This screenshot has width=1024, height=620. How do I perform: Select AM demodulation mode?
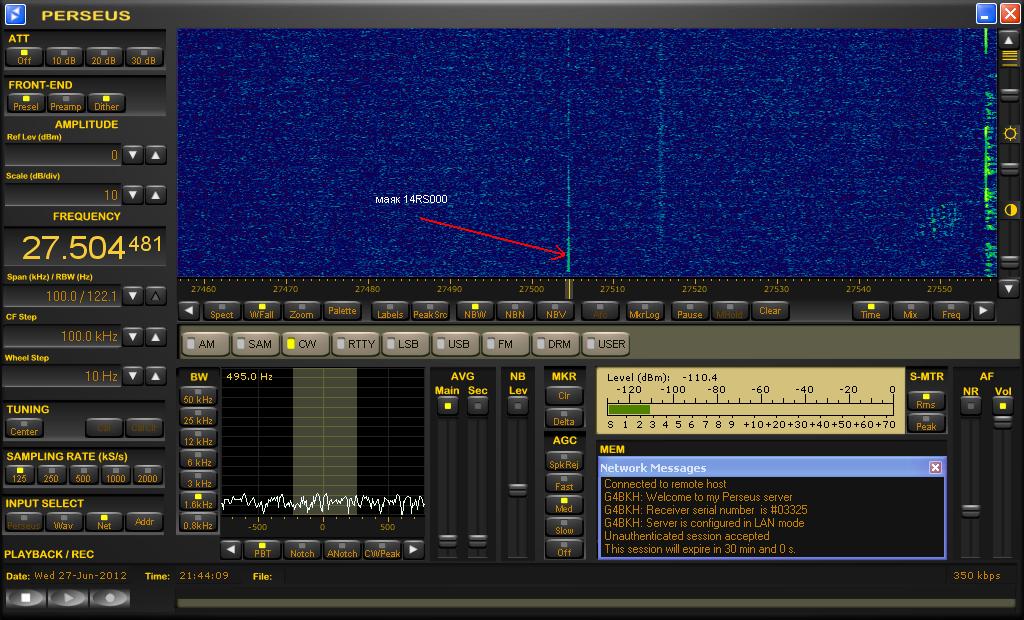pos(206,344)
